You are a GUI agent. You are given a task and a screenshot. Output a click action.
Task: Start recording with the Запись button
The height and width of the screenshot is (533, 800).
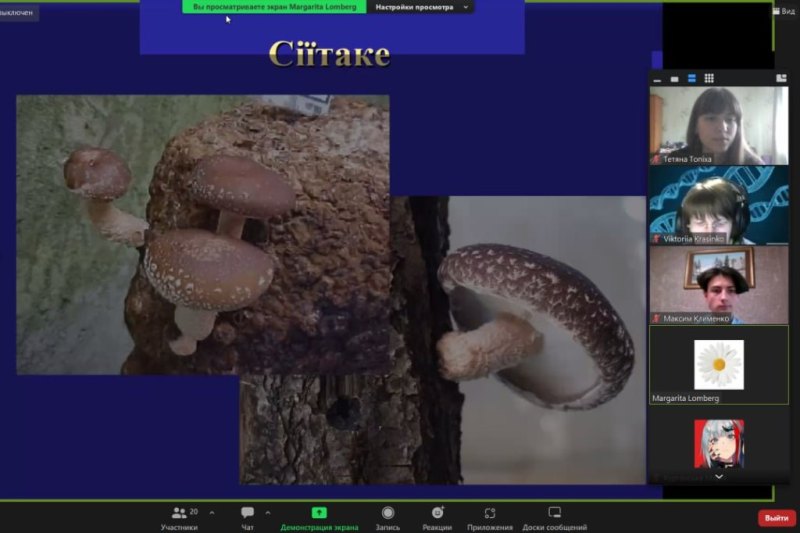coord(387,517)
